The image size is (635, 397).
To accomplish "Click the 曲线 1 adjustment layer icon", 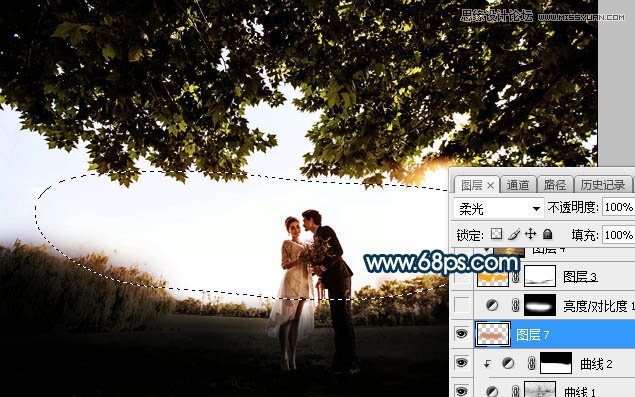I will [492, 391].
